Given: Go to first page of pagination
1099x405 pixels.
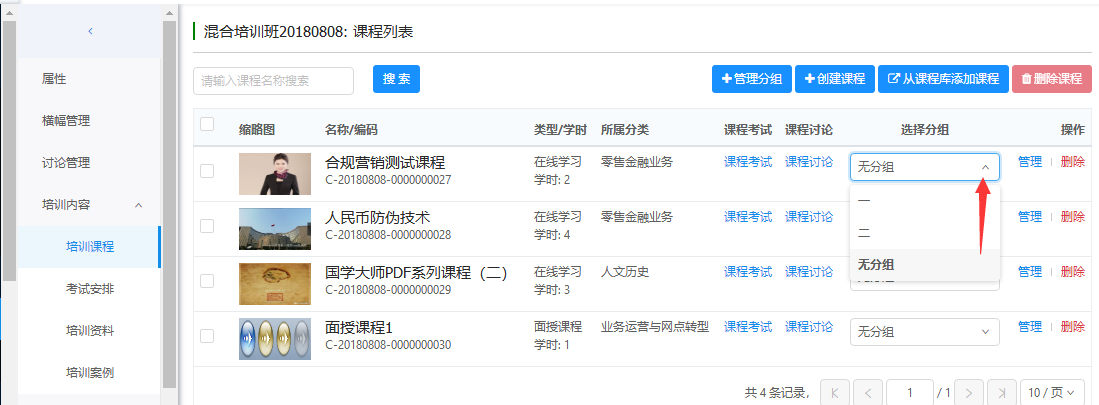Looking at the screenshot, I should [x=835, y=392].
